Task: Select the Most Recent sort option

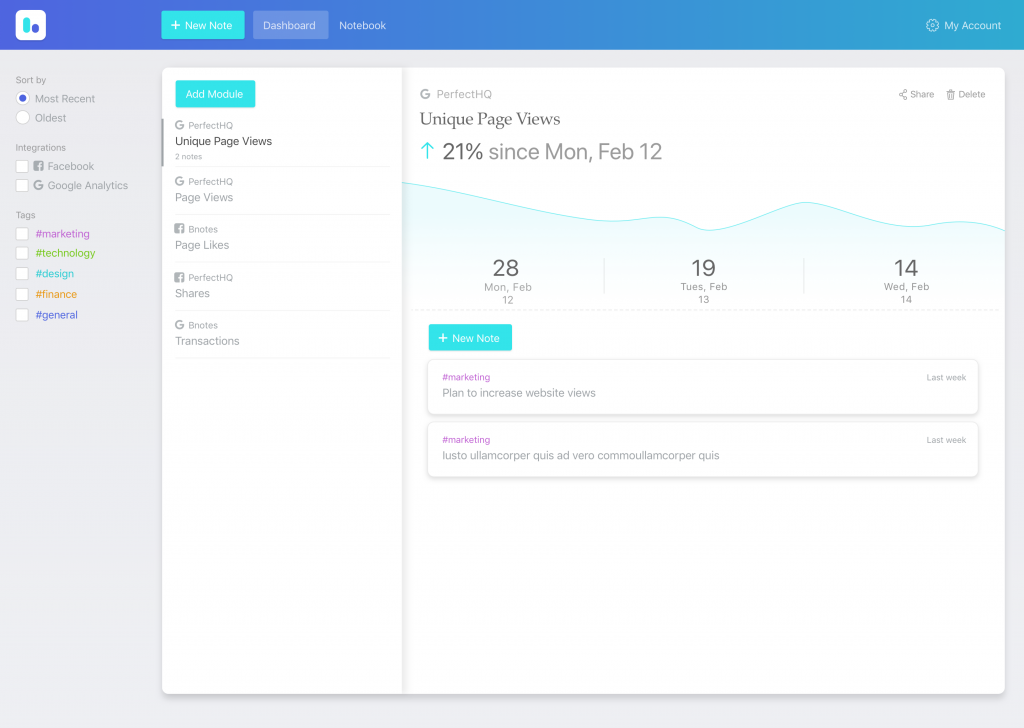Action: [22, 99]
